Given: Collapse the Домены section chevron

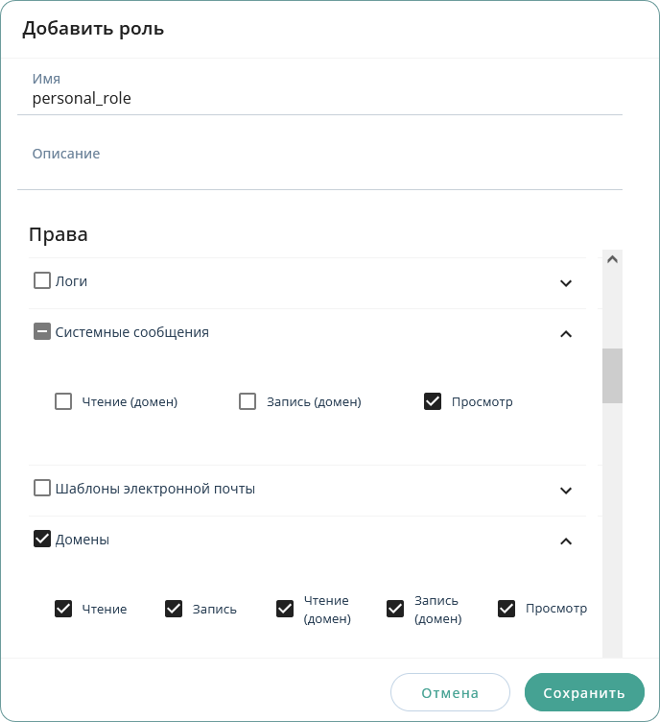Looking at the screenshot, I should (566, 541).
